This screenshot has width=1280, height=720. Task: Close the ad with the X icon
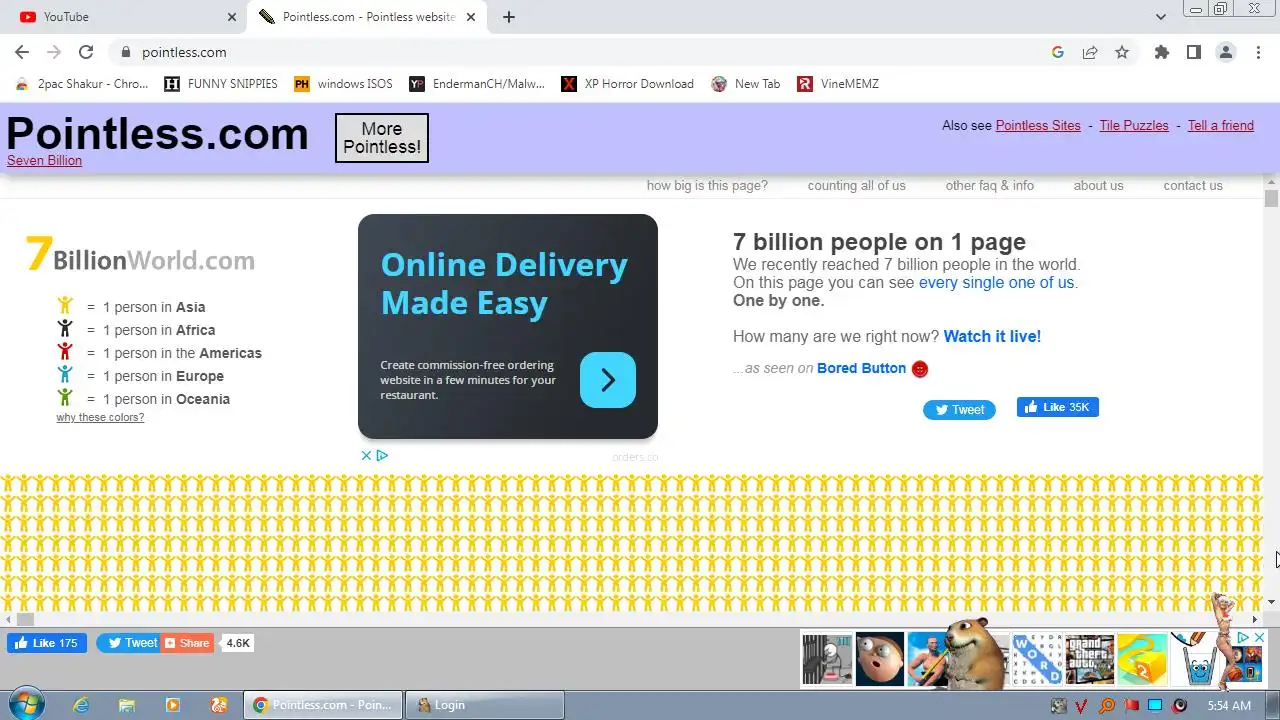366,455
